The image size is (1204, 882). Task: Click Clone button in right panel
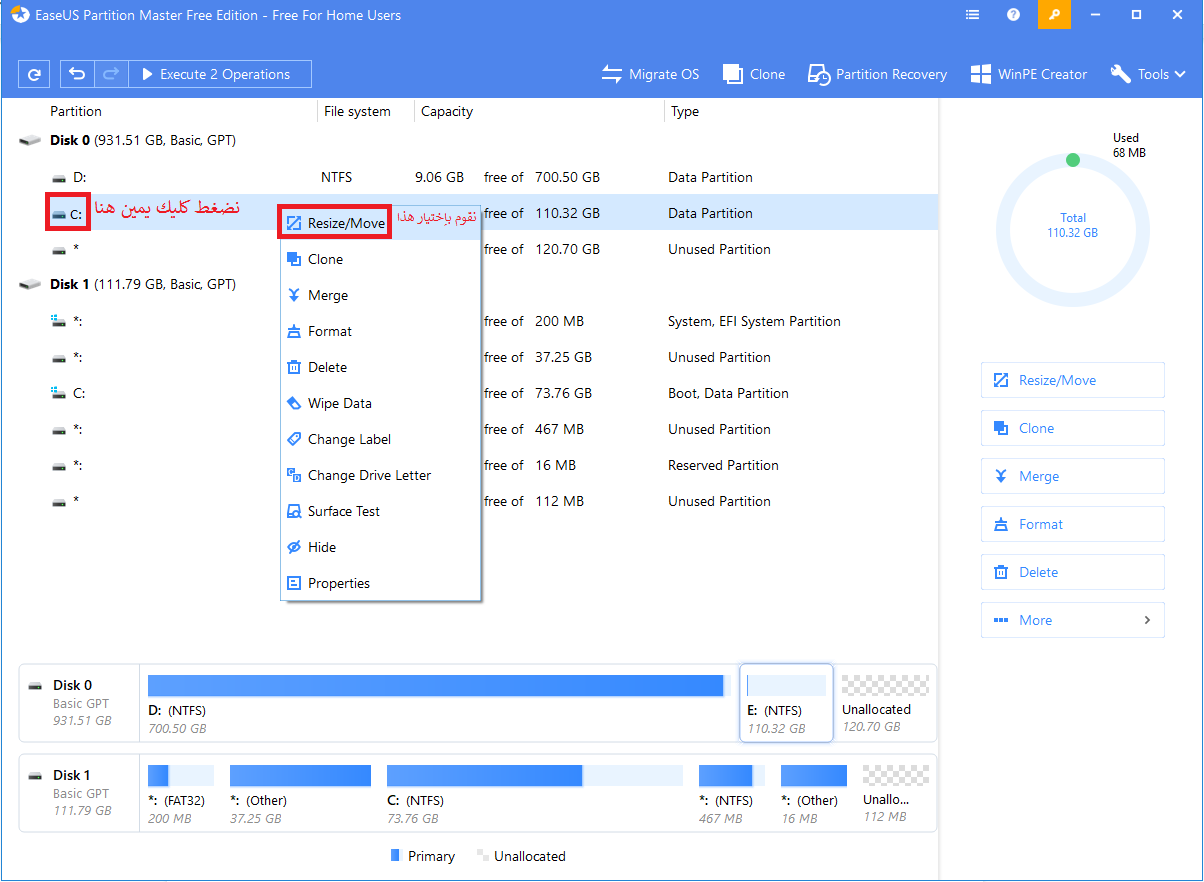pyautogui.click(x=1073, y=428)
